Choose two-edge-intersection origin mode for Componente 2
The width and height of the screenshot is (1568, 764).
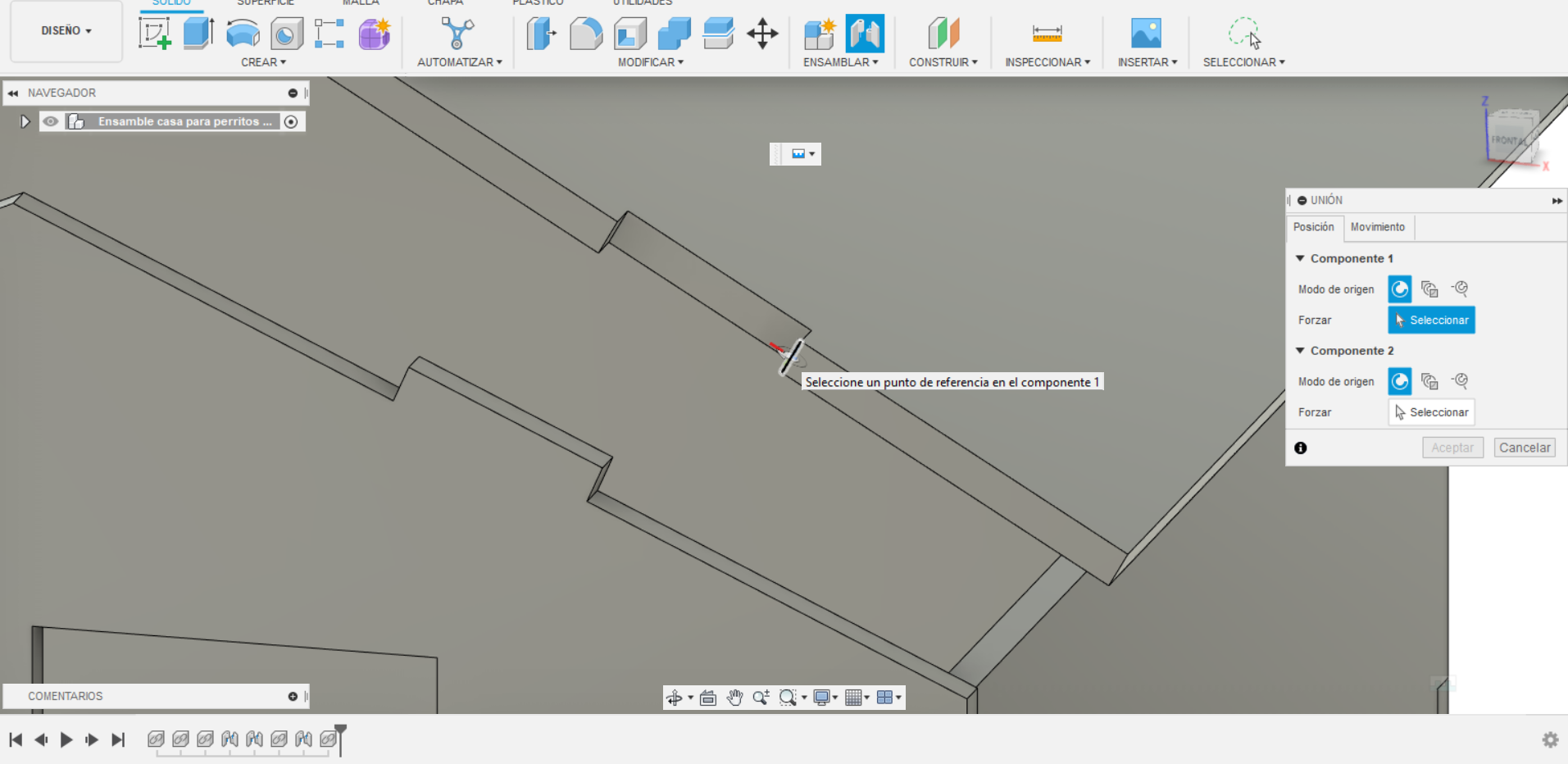1460,381
